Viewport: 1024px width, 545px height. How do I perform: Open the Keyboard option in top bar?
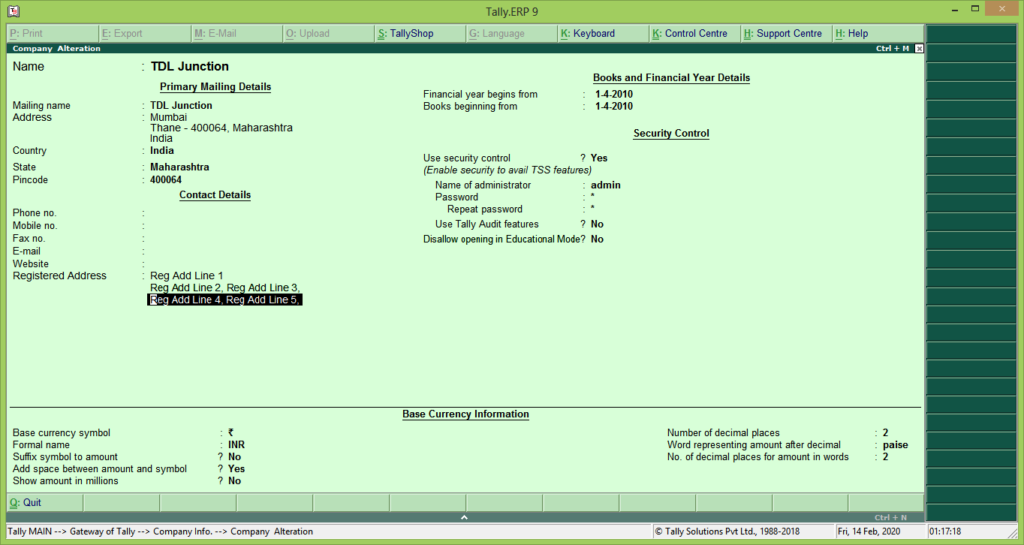click(603, 33)
